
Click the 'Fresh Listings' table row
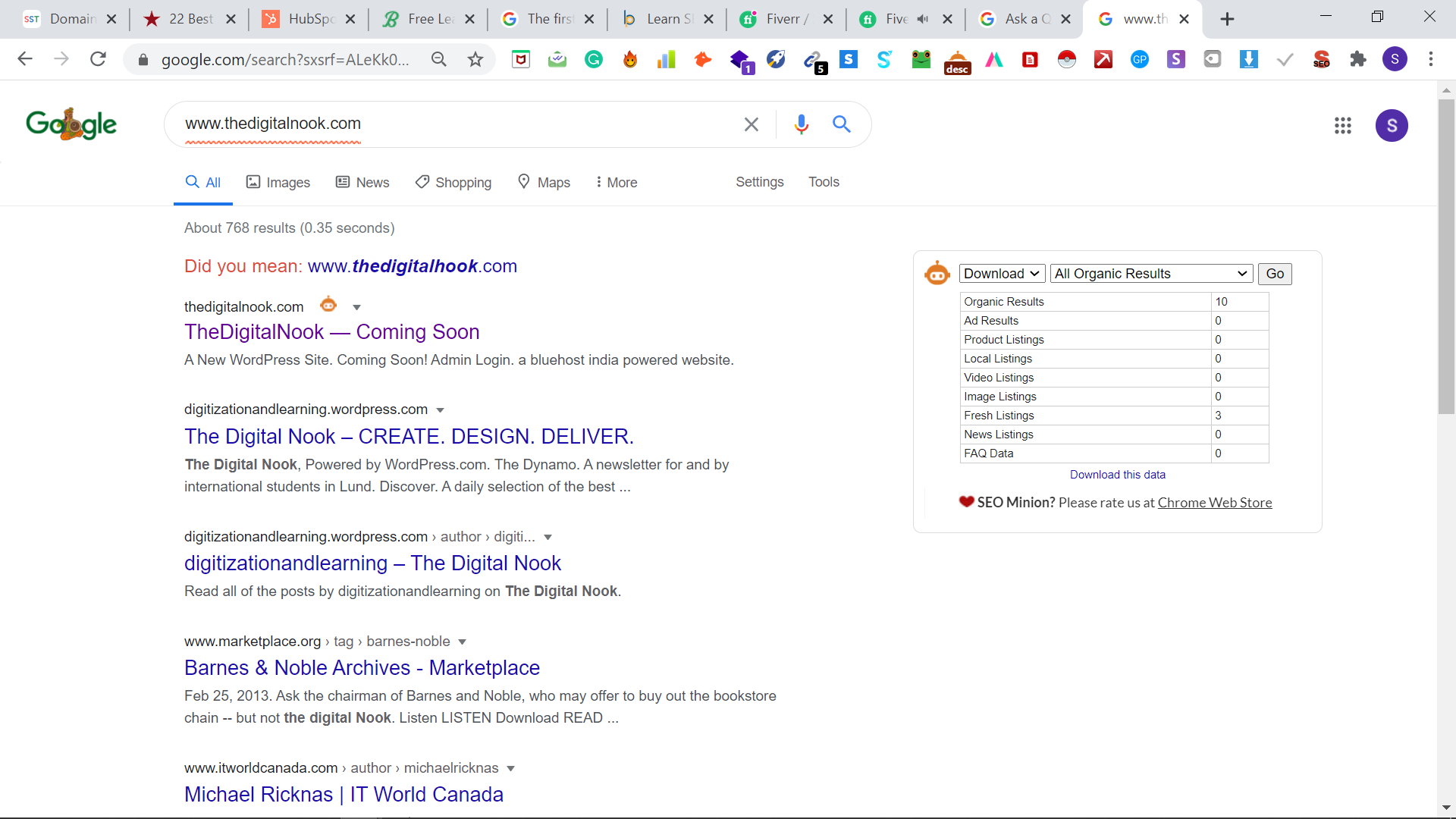[1114, 416]
